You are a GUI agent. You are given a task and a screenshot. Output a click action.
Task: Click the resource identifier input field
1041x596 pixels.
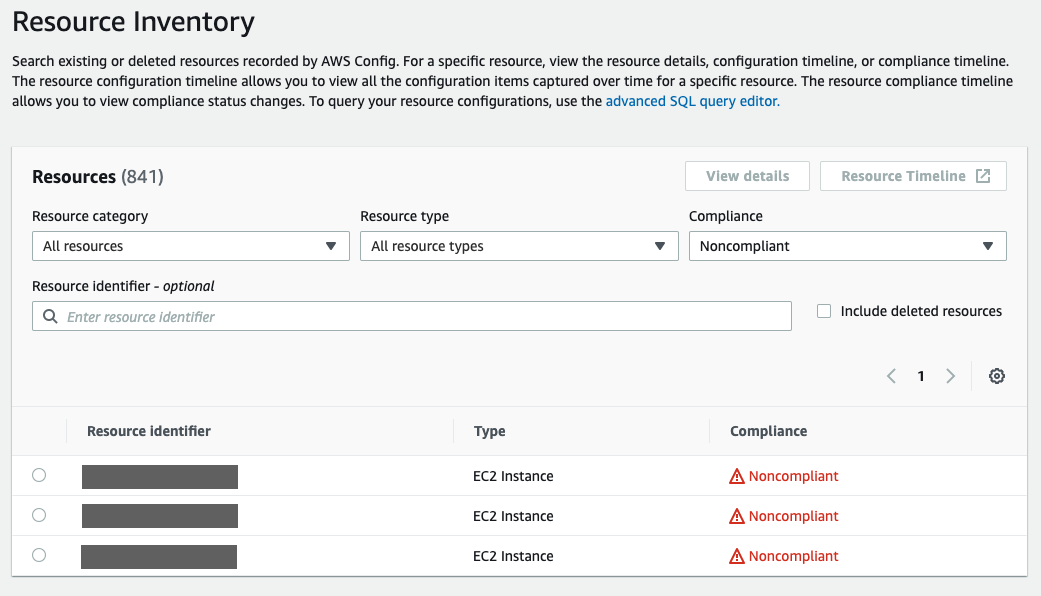(x=400, y=316)
